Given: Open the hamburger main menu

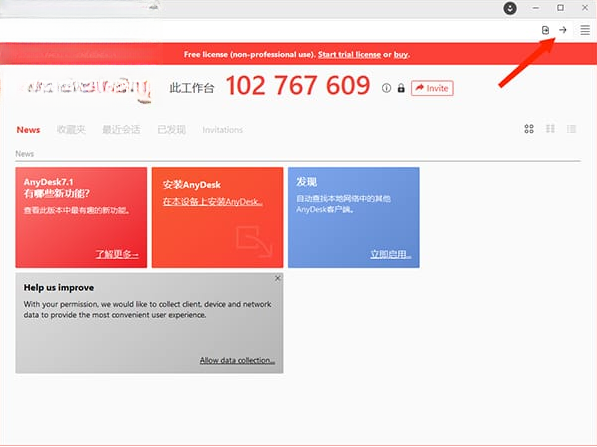Looking at the screenshot, I should pos(585,30).
